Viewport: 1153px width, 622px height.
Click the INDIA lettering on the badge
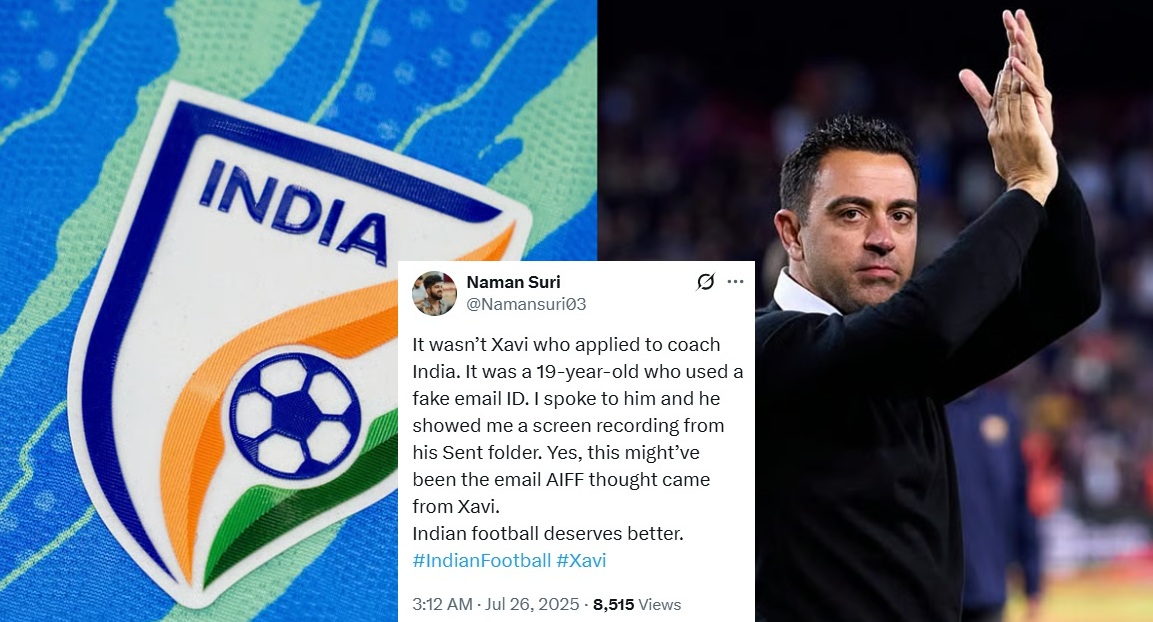[293, 212]
